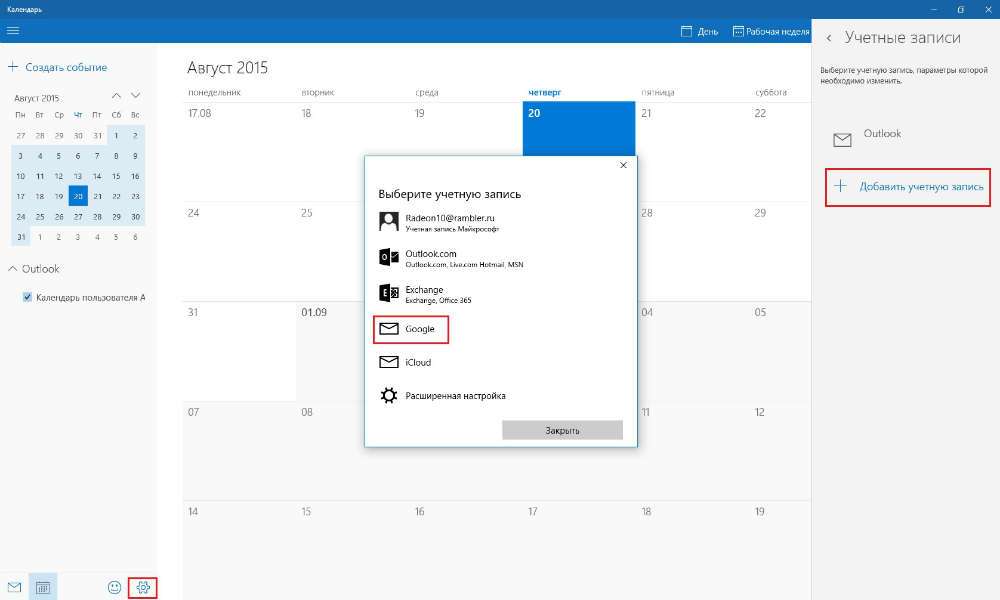Go to next month in mini calendar
Screen dimensions: 1000x600
click(135, 96)
